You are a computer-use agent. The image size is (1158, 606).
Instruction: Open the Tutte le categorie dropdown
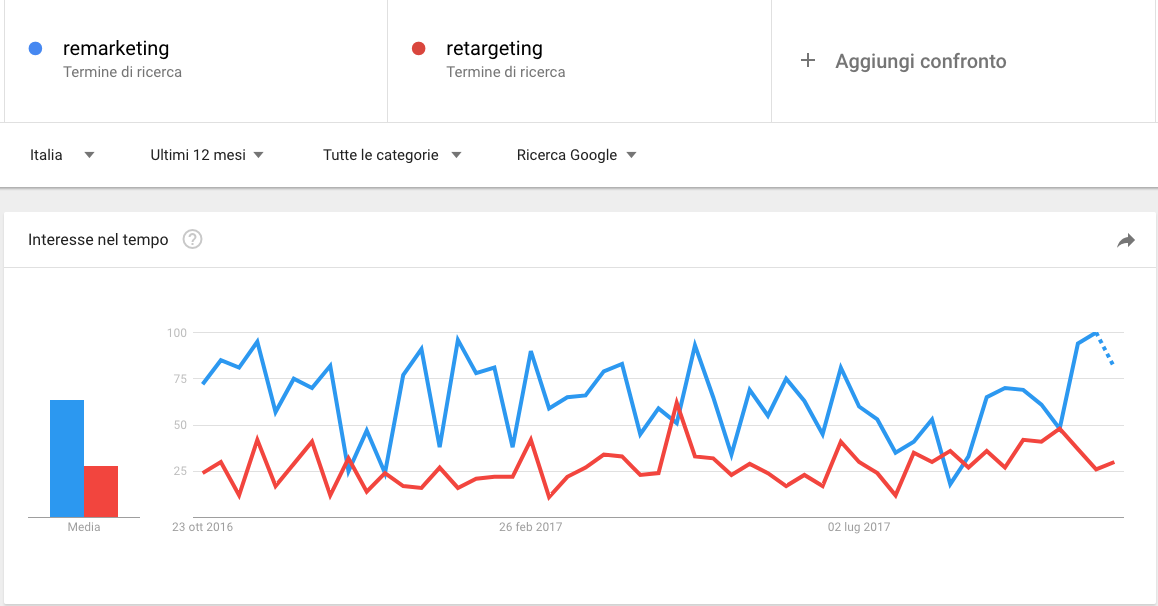click(x=392, y=155)
